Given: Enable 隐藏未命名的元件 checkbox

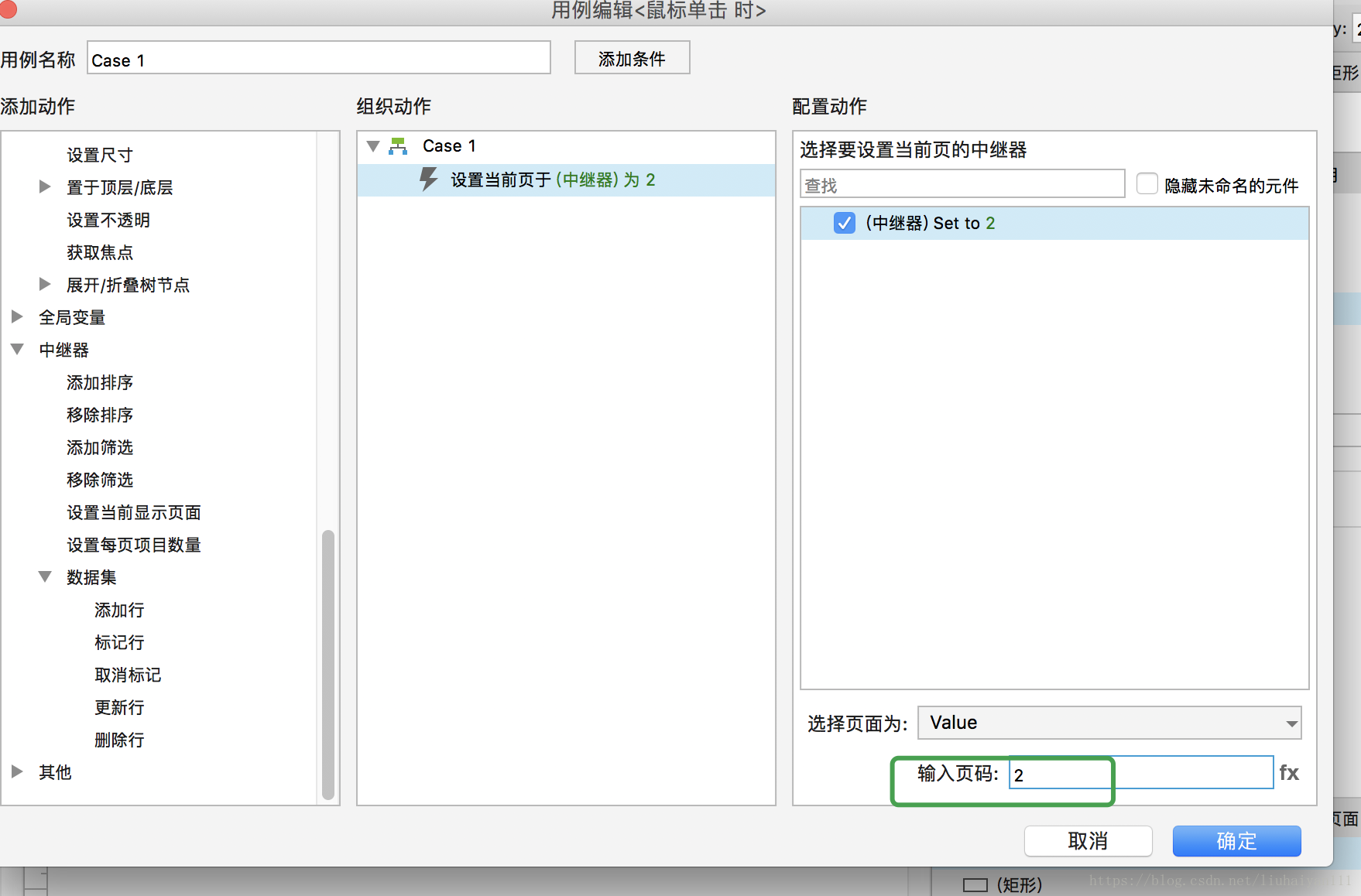Looking at the screenshot, I should coord(1147,184).
